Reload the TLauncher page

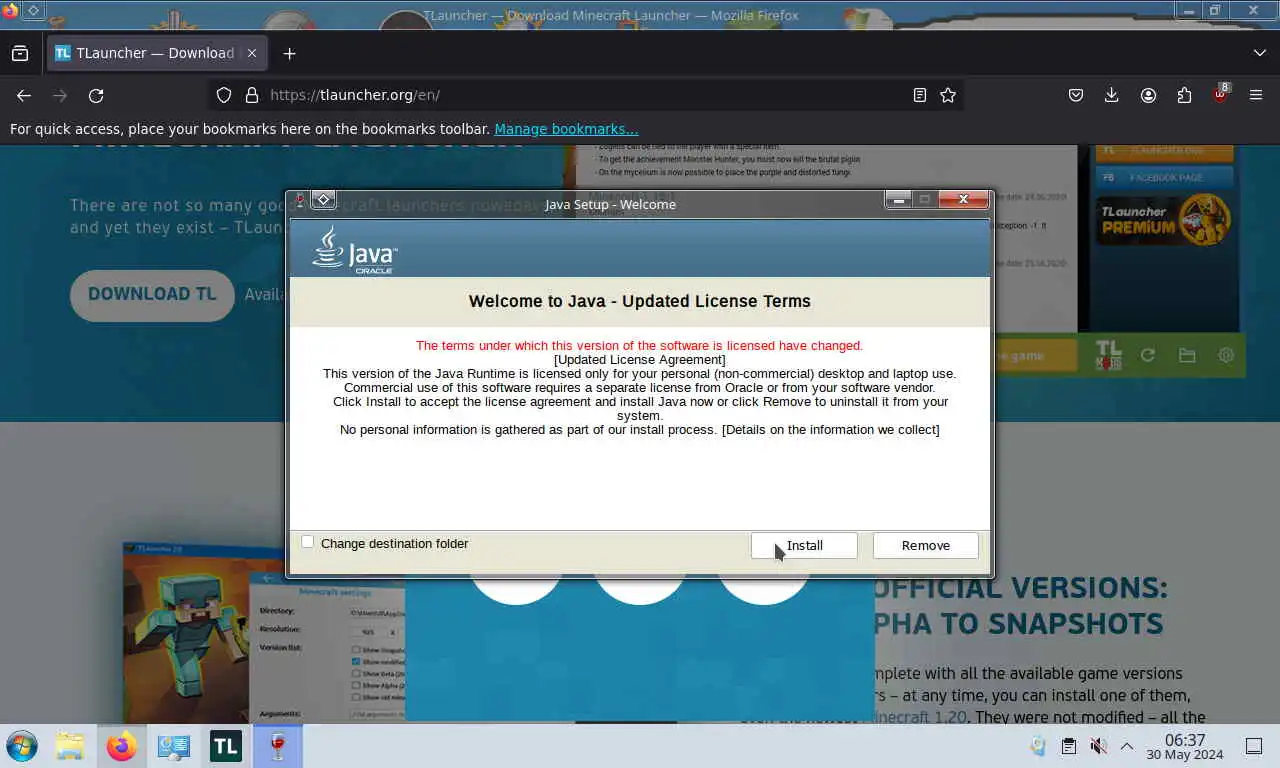96,95
